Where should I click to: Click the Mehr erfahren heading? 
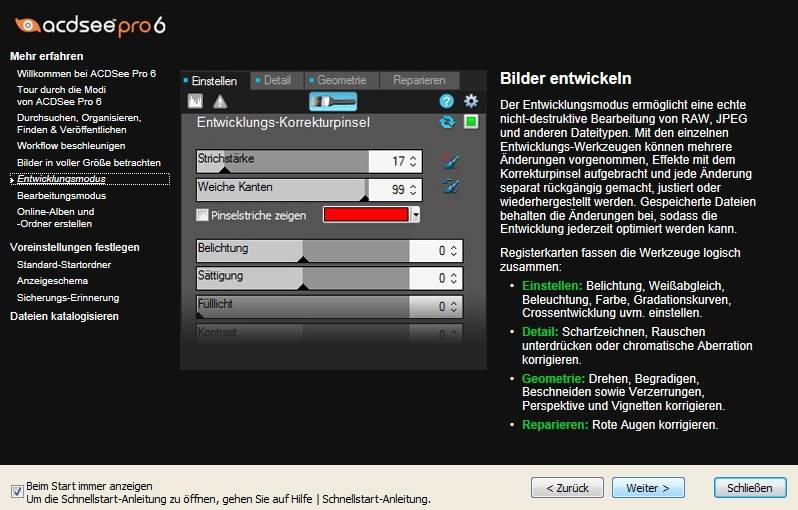tap(46, 56)
